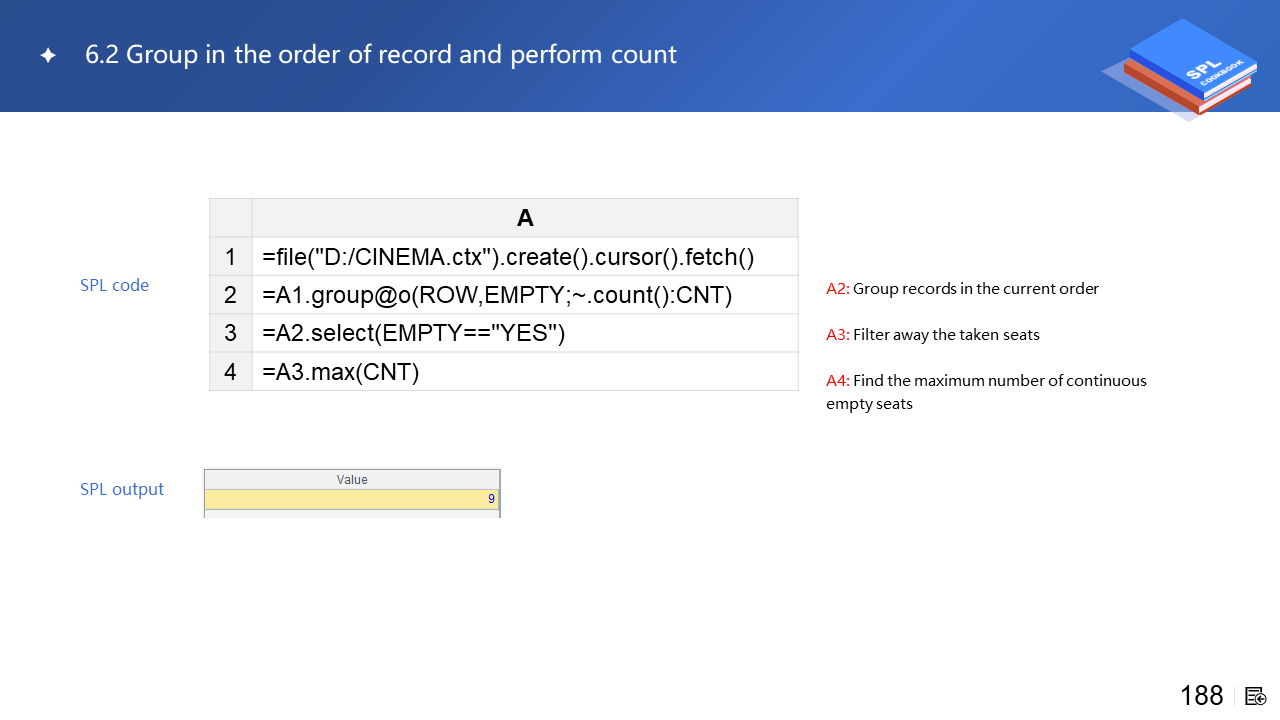Screen dimensions: 1280x720
Task: Click the star bullet before slide title
Action: coord(48,56)
